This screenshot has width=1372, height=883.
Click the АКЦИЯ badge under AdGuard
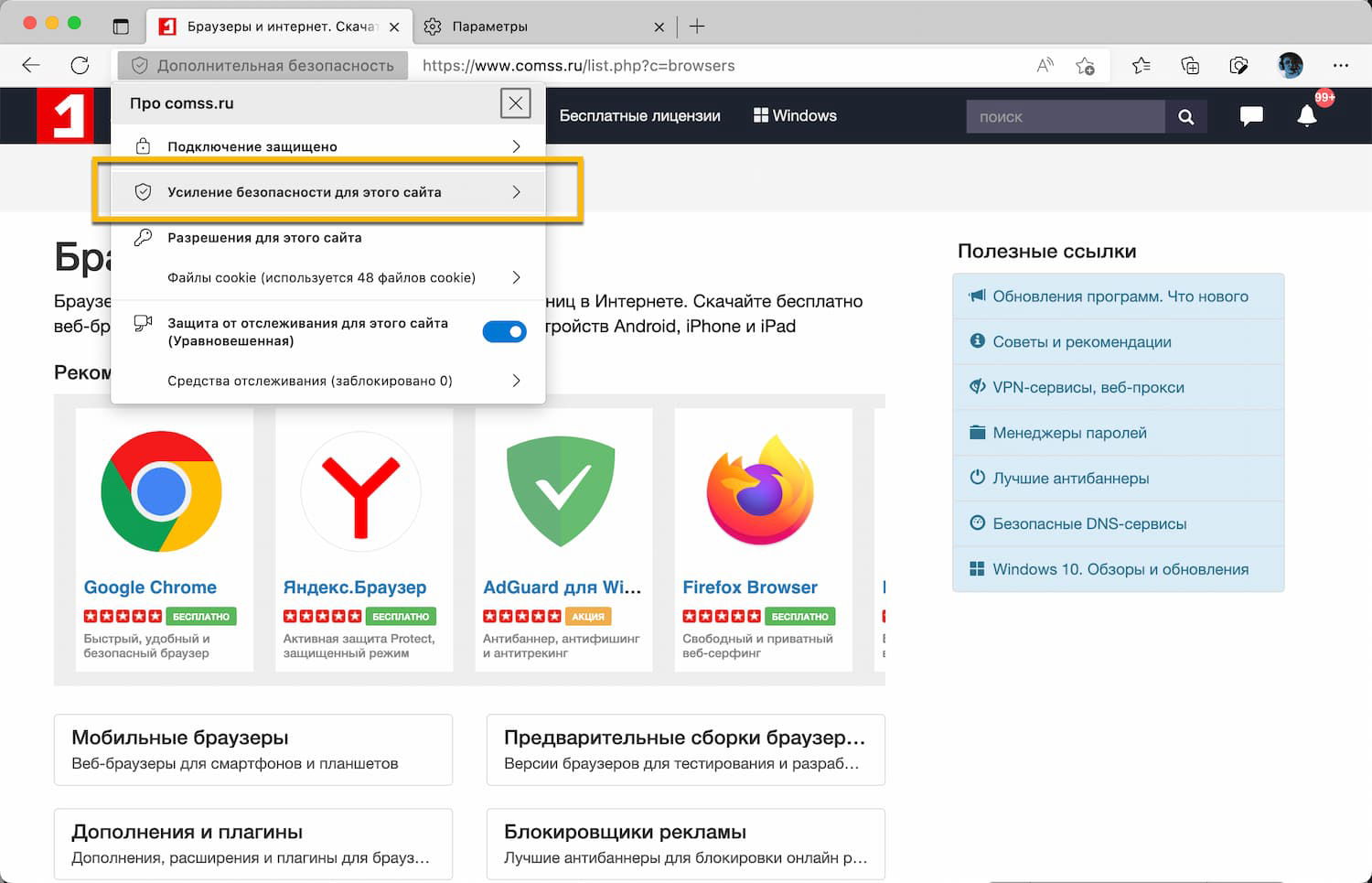588,617
